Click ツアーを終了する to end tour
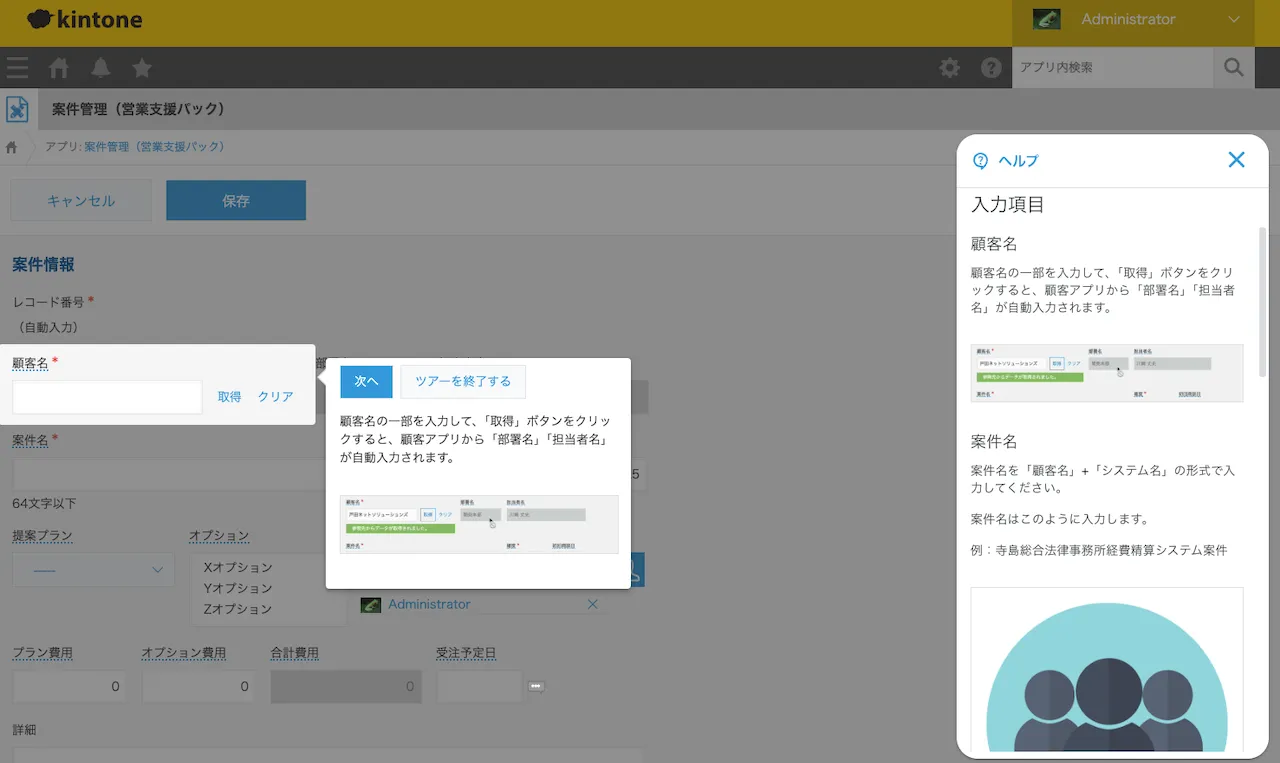This screenshot has height=763, width=1280. pos(463,381)
